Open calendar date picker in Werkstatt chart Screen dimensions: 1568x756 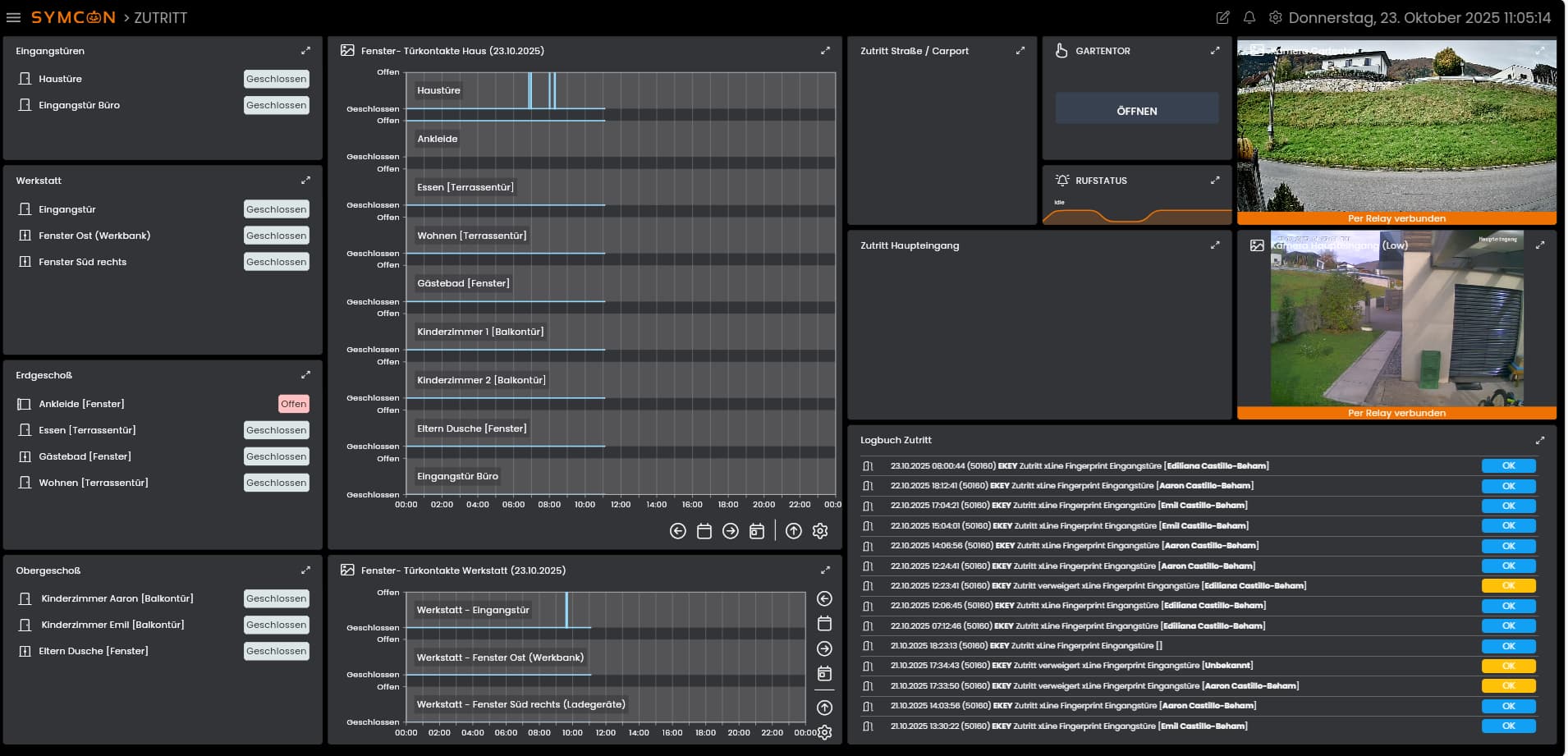point(824,624)
